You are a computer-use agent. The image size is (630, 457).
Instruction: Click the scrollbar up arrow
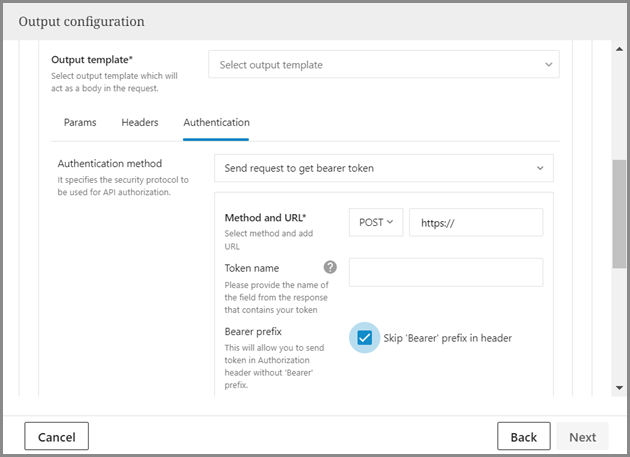[x=620, y=48]
